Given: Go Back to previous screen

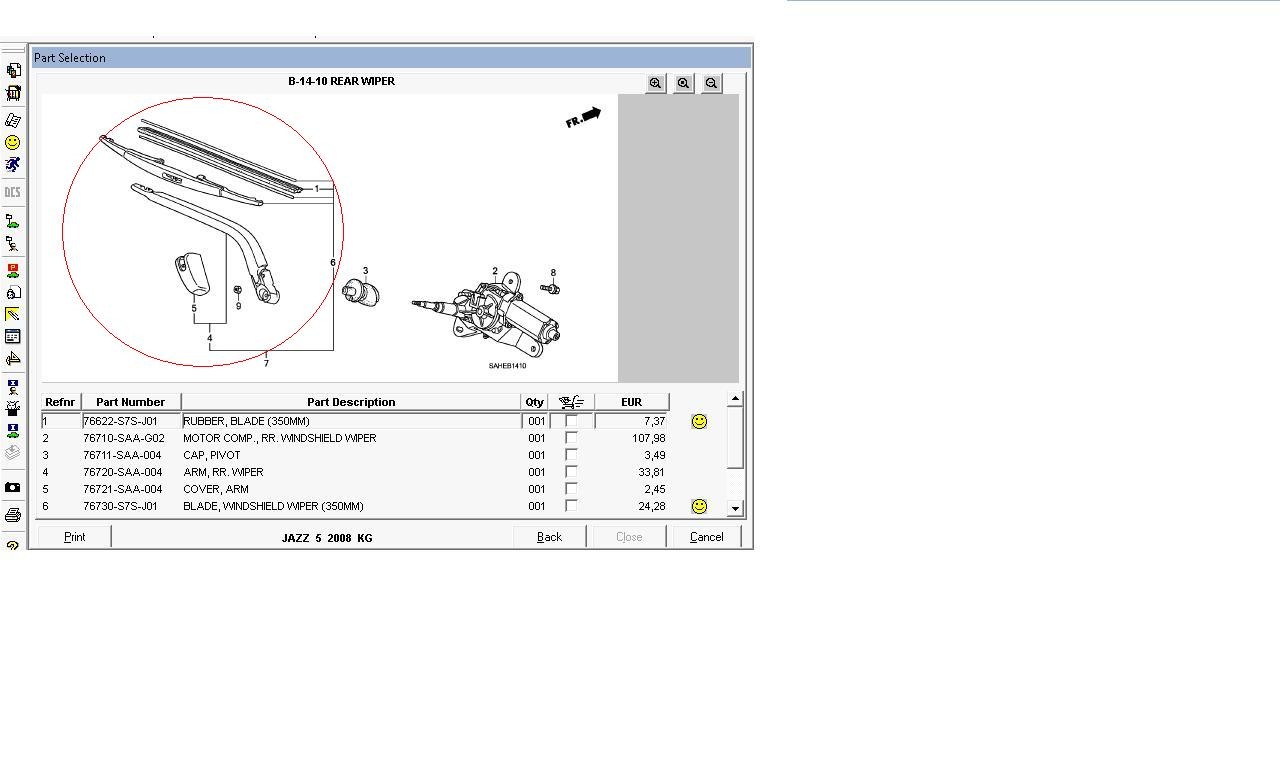Looking at the screenshot, I should point(549,537).
